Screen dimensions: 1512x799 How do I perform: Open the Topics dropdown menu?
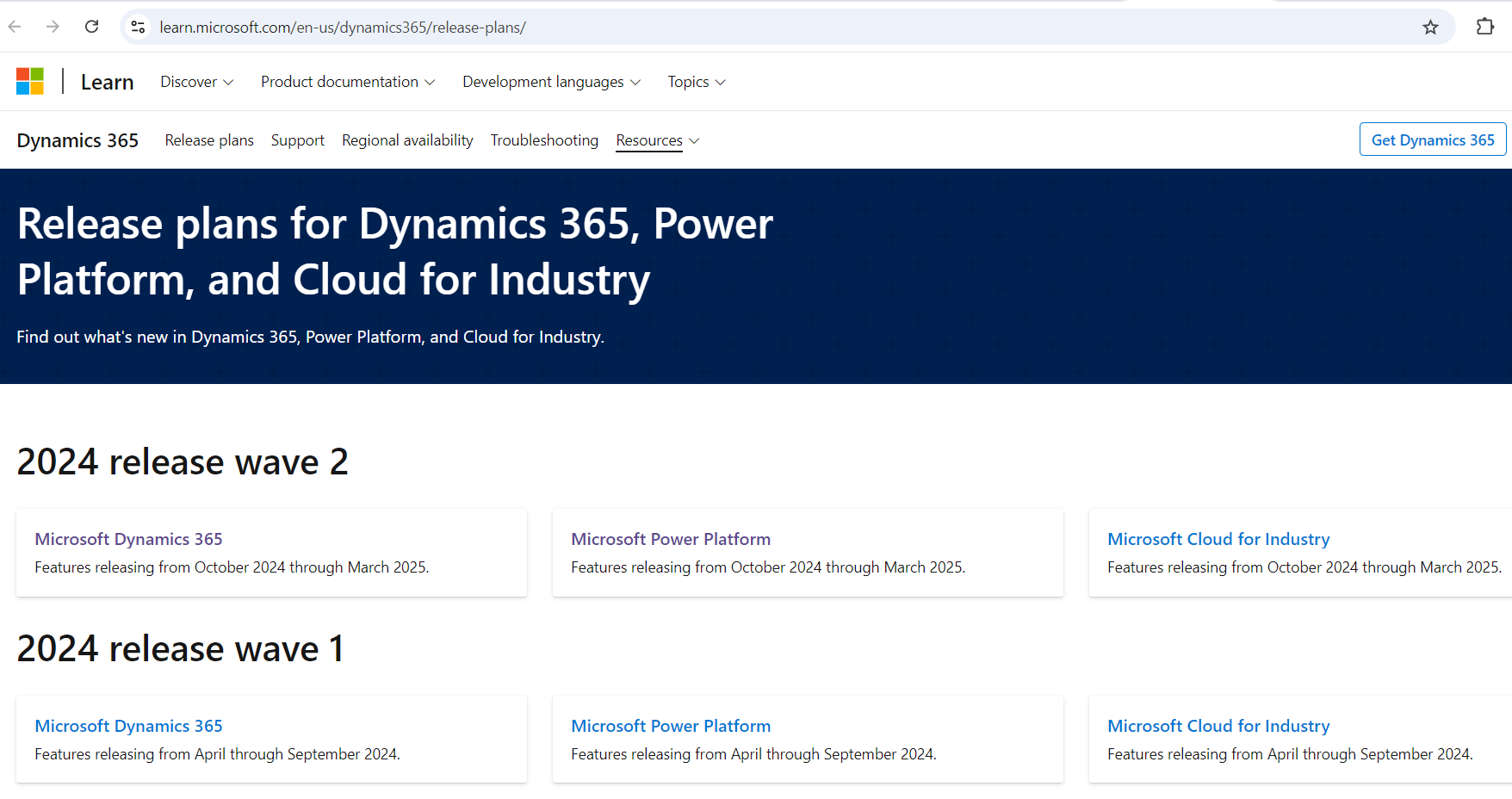[x=697, y=82]
